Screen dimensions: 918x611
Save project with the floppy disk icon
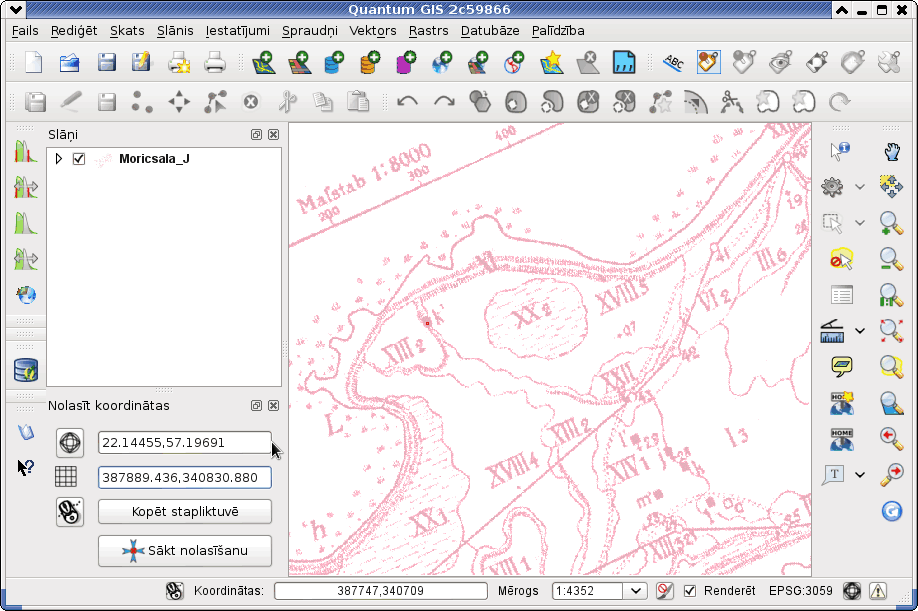[x=106, y=62]
